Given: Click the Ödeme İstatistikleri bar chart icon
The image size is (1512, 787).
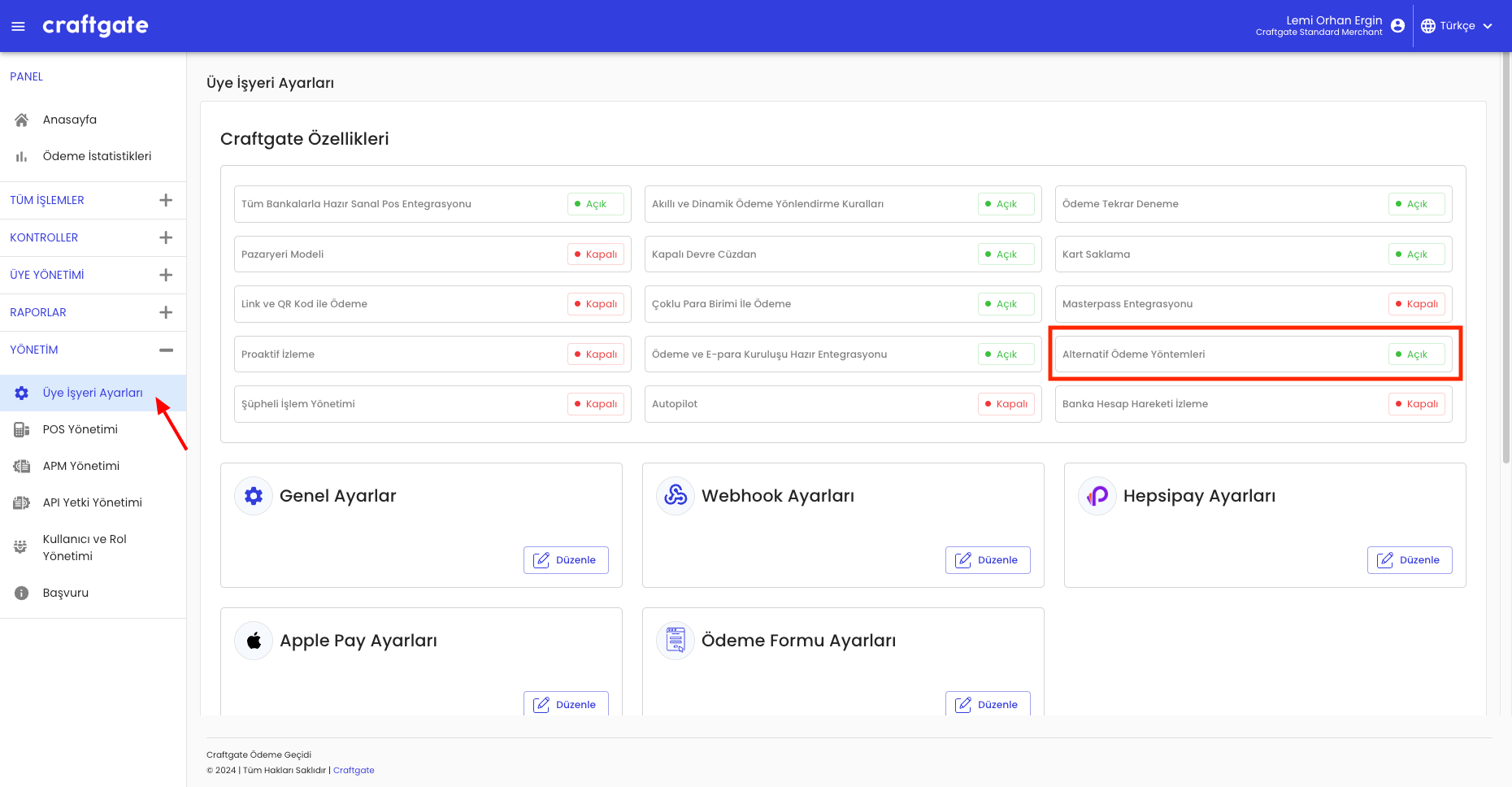Looking at the screenshot, I should (x=22, y=156).
